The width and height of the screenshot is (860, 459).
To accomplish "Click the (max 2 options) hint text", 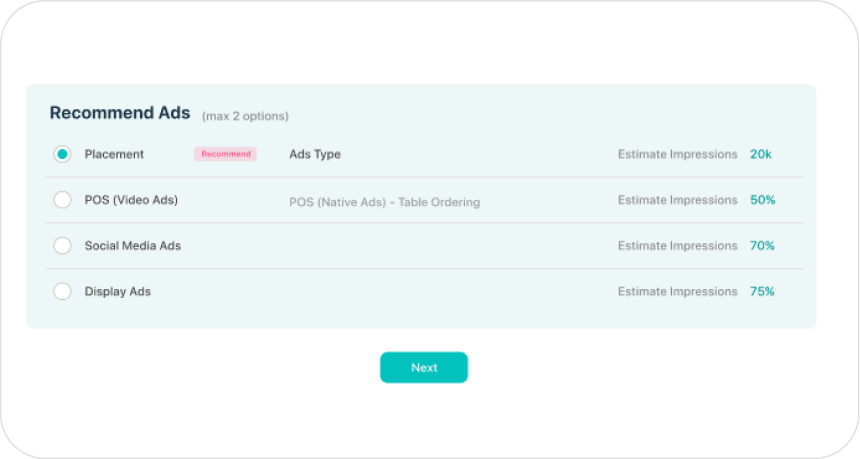I will (x=245, y=116).
